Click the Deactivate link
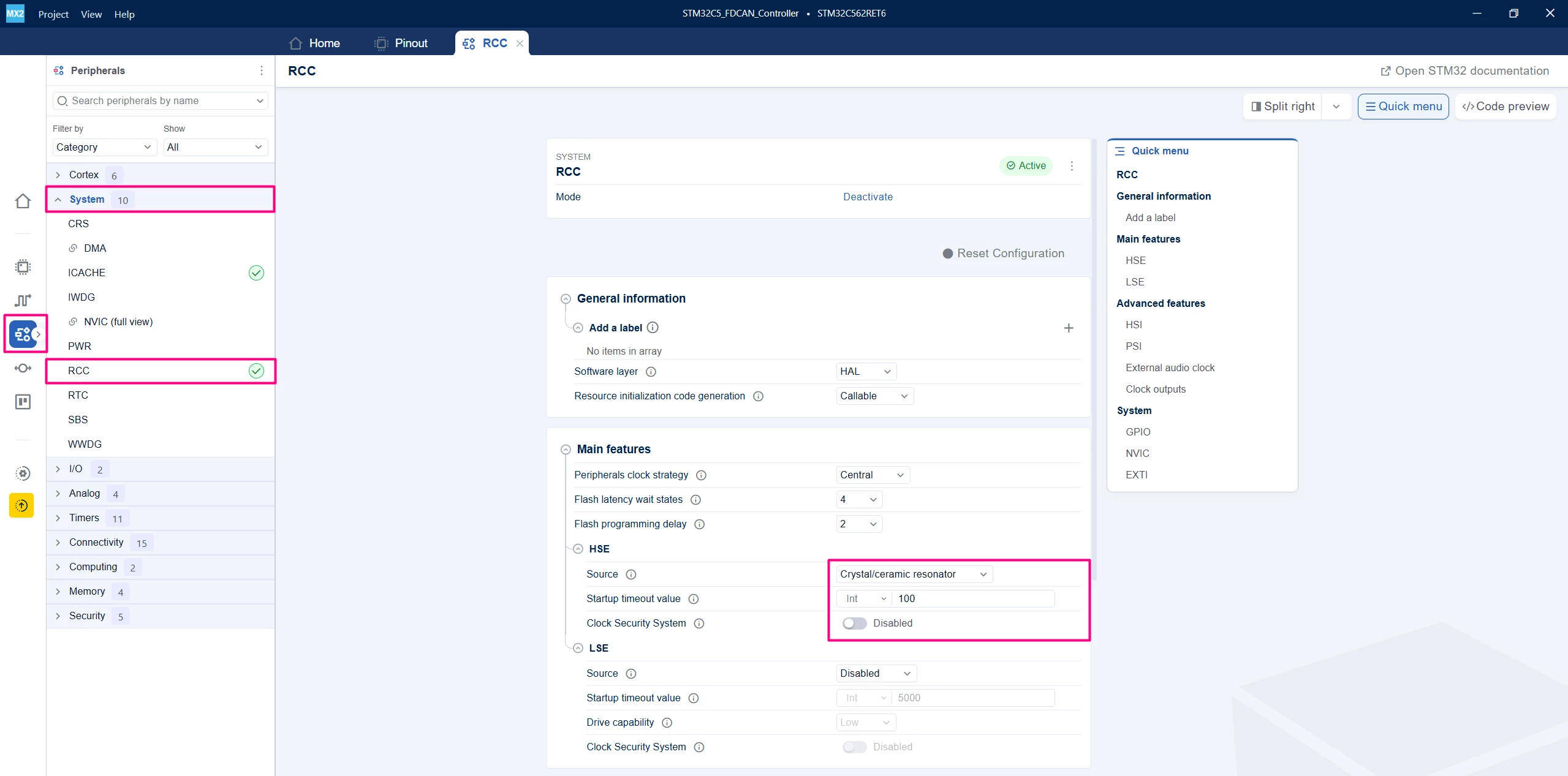 coord(868,197)
